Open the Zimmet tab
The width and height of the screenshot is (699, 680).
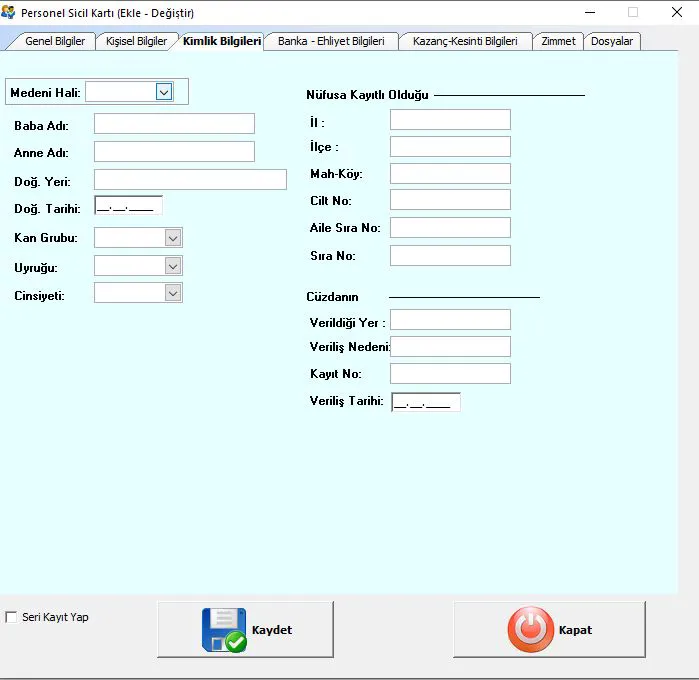tap(558, 41)
